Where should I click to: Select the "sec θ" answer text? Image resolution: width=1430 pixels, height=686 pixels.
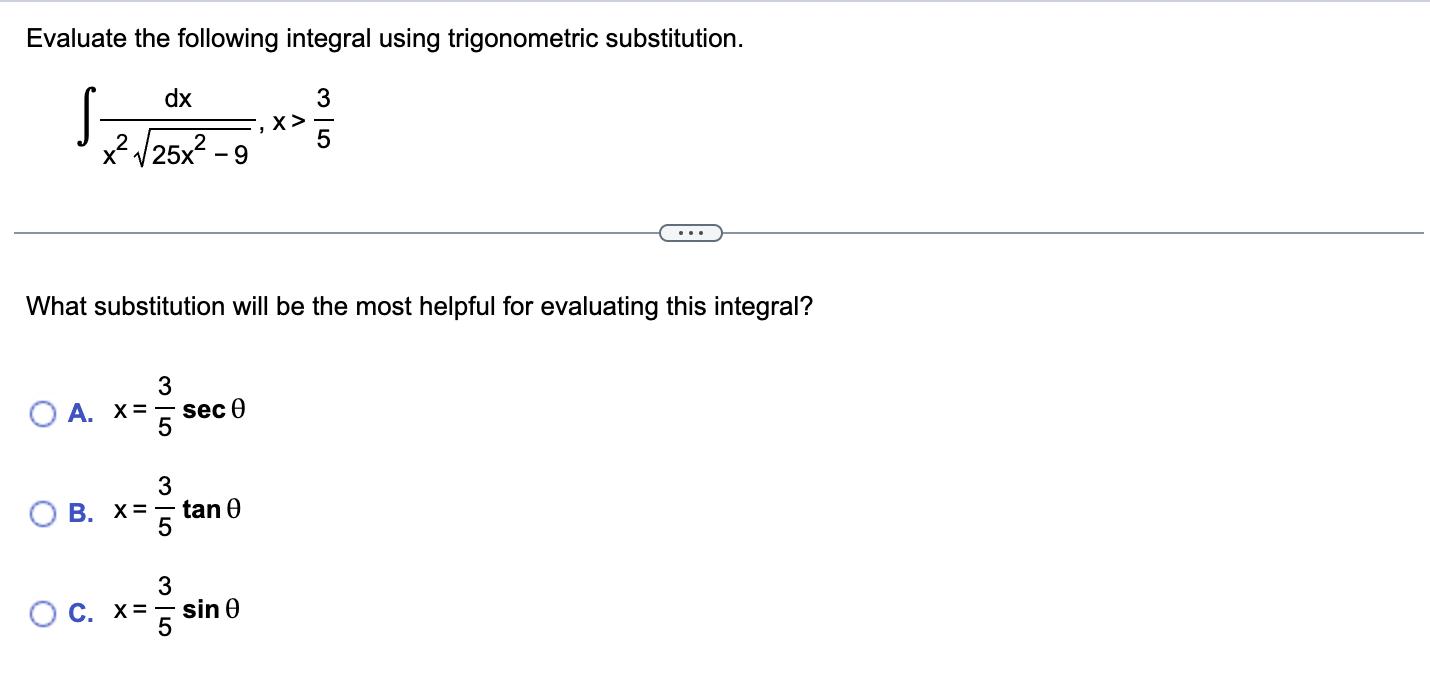[x=214, y=410]
